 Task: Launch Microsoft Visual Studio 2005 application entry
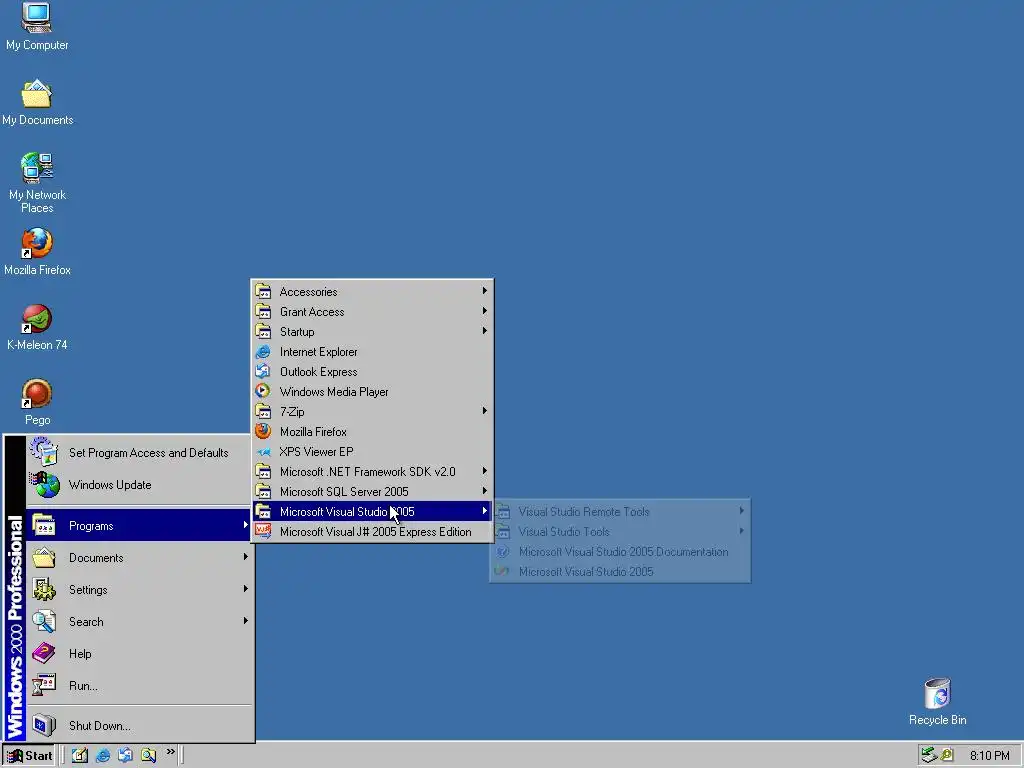coord(620,572)
